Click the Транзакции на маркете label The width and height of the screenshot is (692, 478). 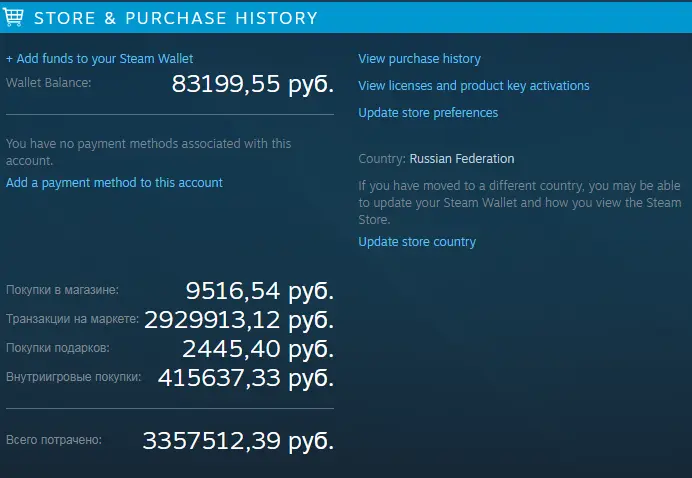(x=72, y=319)
